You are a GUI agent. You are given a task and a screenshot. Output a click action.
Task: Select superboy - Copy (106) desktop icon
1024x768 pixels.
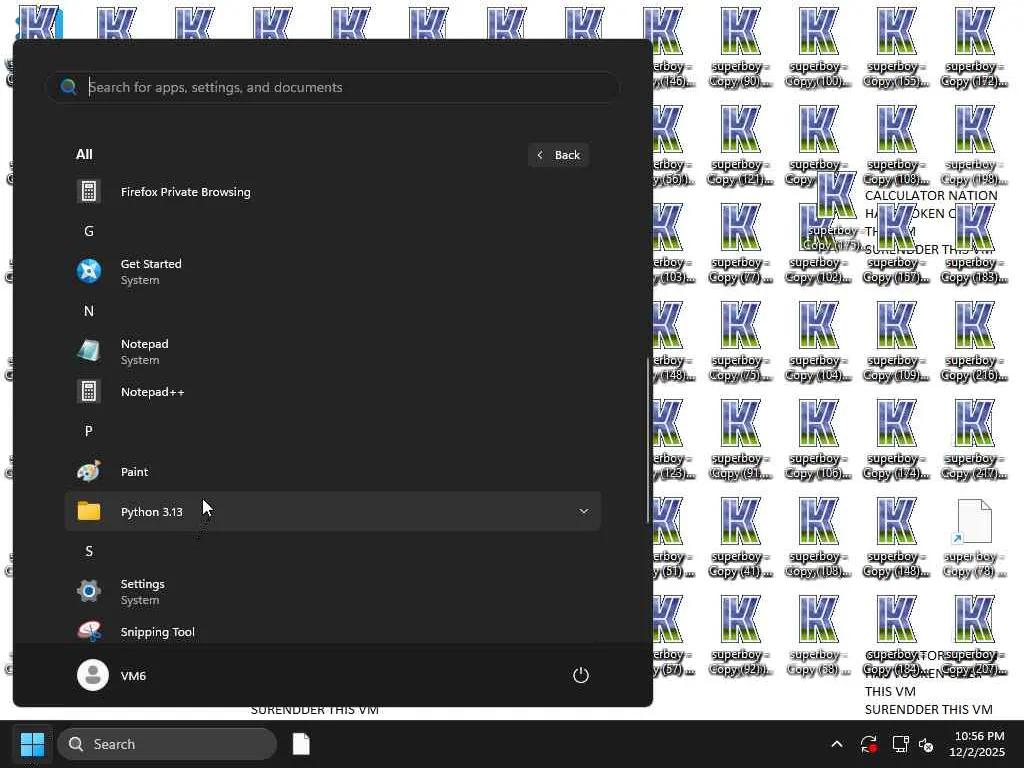(x=818, y=439)
